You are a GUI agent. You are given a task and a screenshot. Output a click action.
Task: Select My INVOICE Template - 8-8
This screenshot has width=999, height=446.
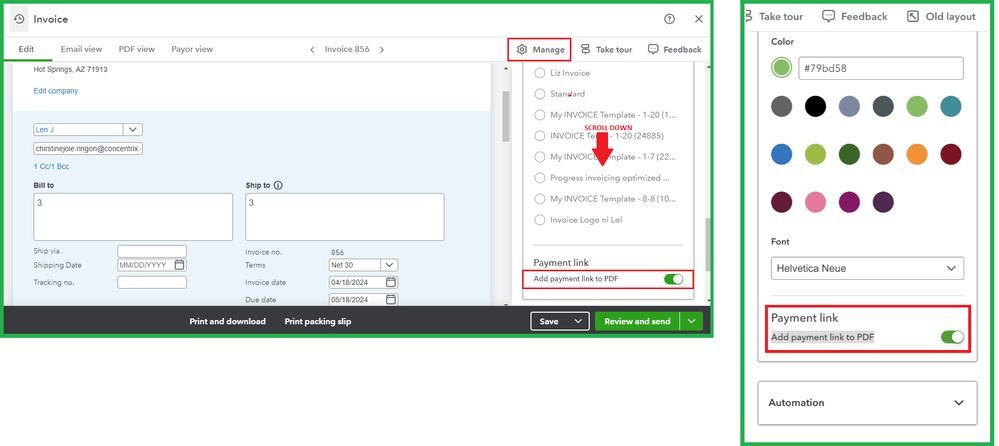pyautogui.click(x=540, y=199)
